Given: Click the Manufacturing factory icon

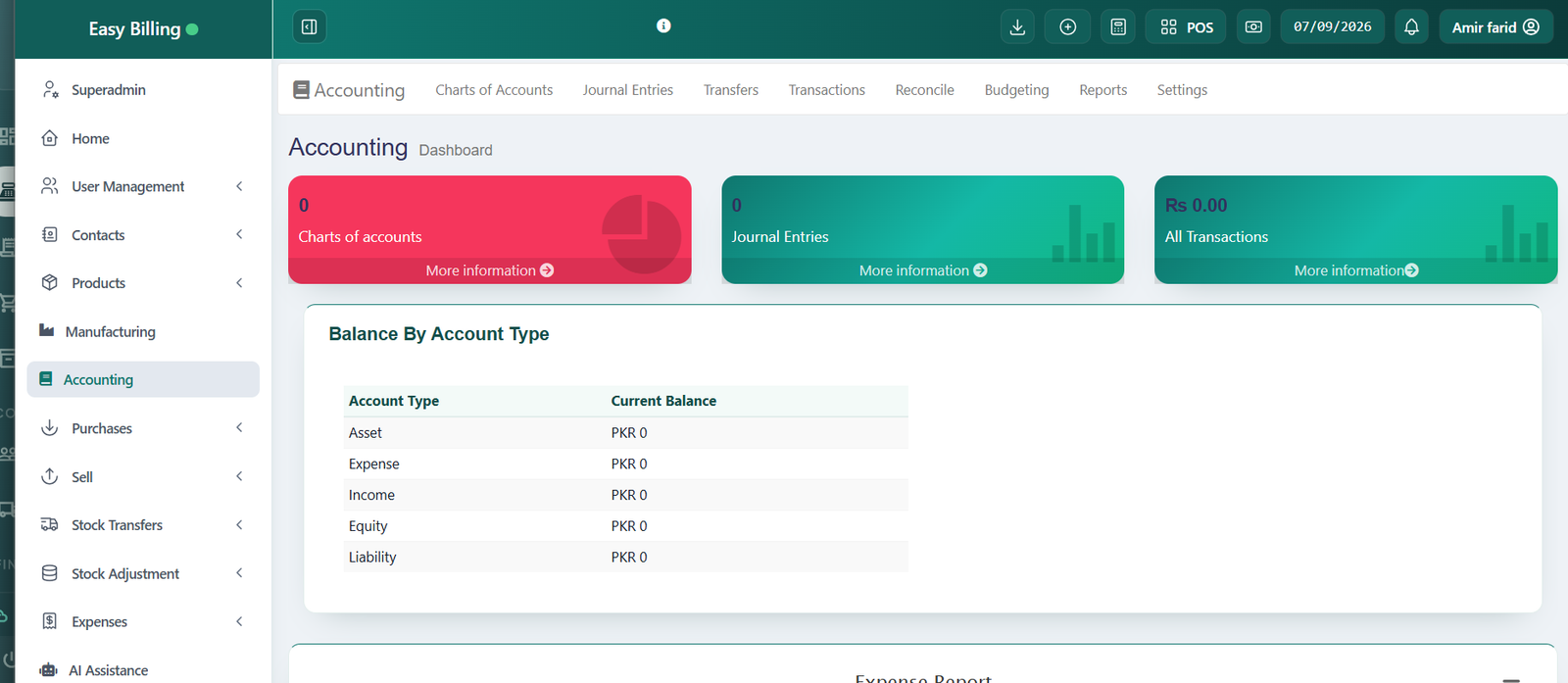Looking at the screenshot, I should coord(46,330).
